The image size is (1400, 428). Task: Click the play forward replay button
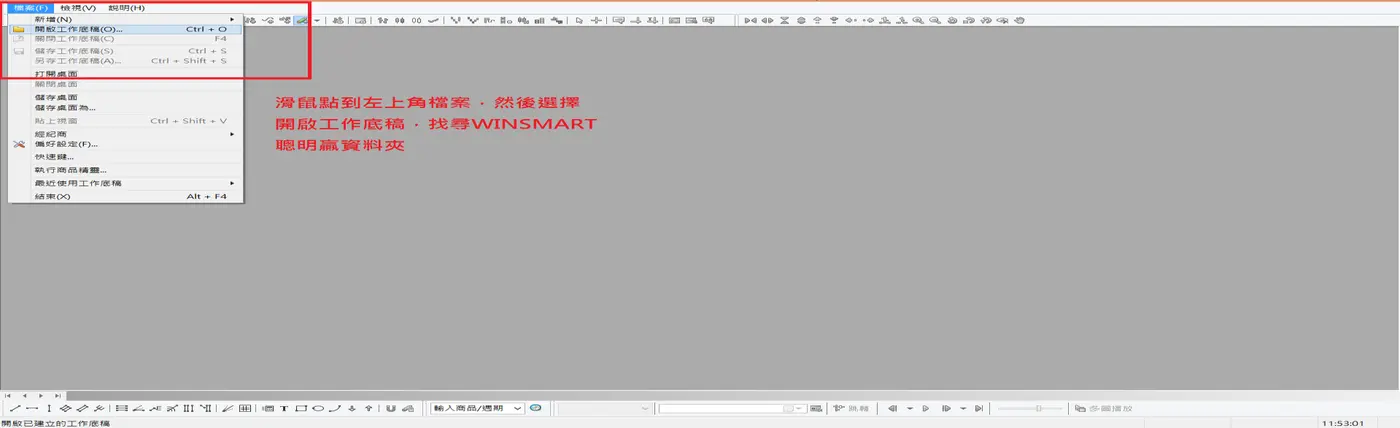[x=925, y=408]
